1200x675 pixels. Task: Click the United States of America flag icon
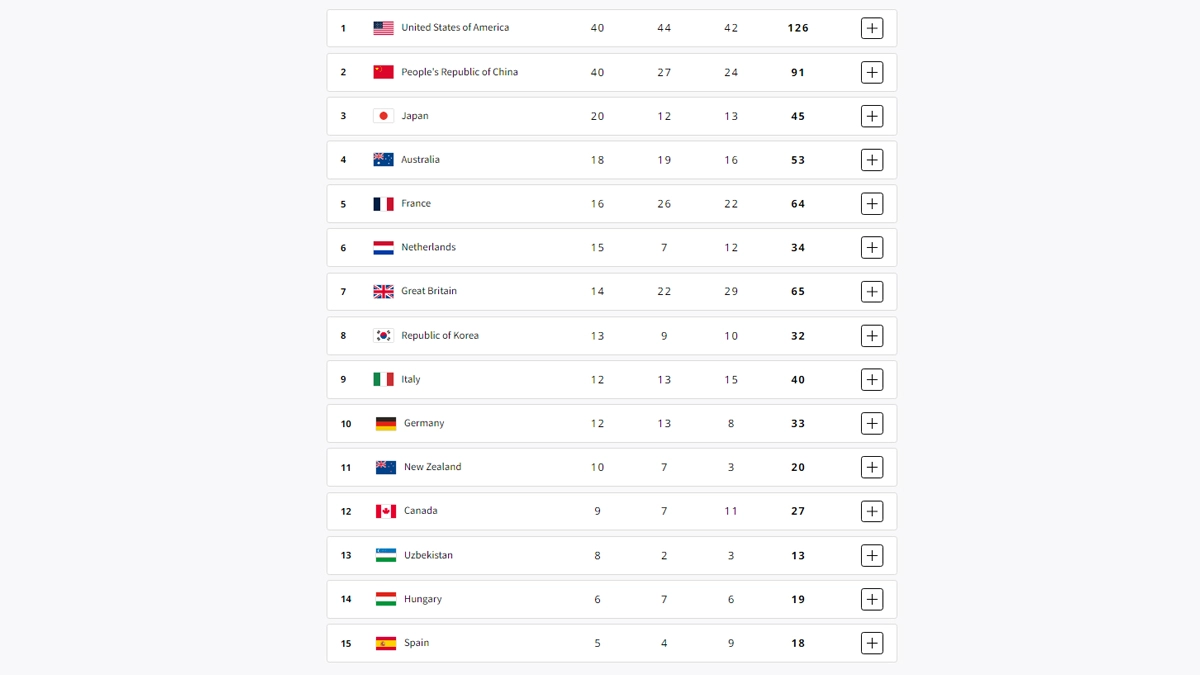click(x=383, y=28)
